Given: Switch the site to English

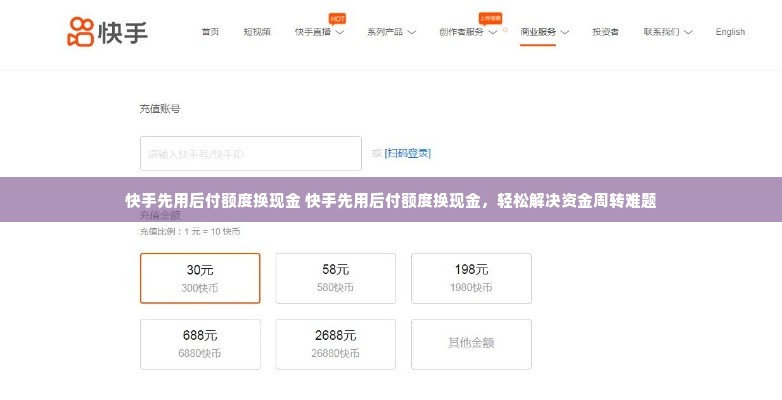Looking at the screenshot, I should click(730, 32).
